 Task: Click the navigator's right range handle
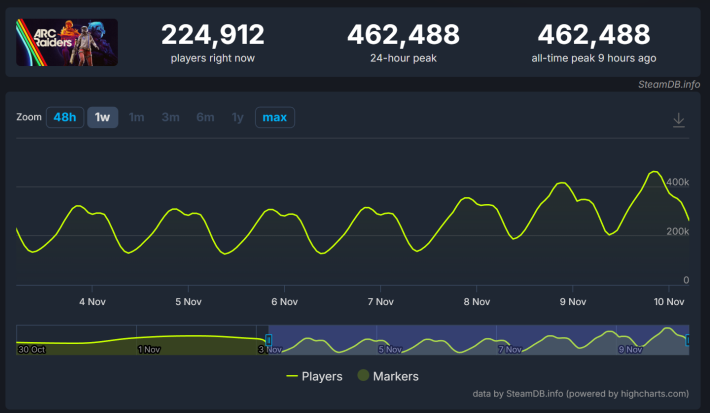(x=688, y=340)
